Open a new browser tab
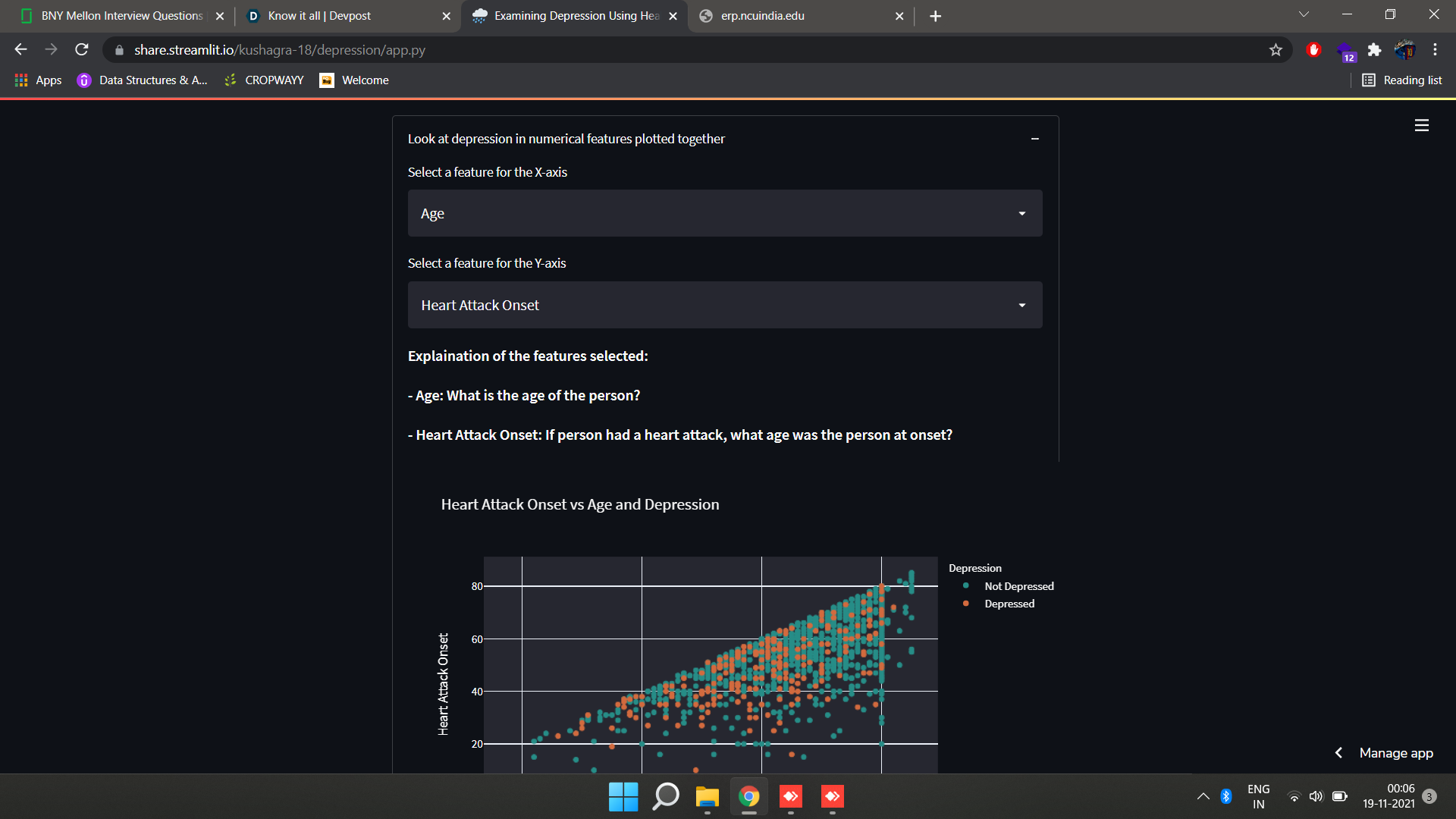 [x=935, y=16]
